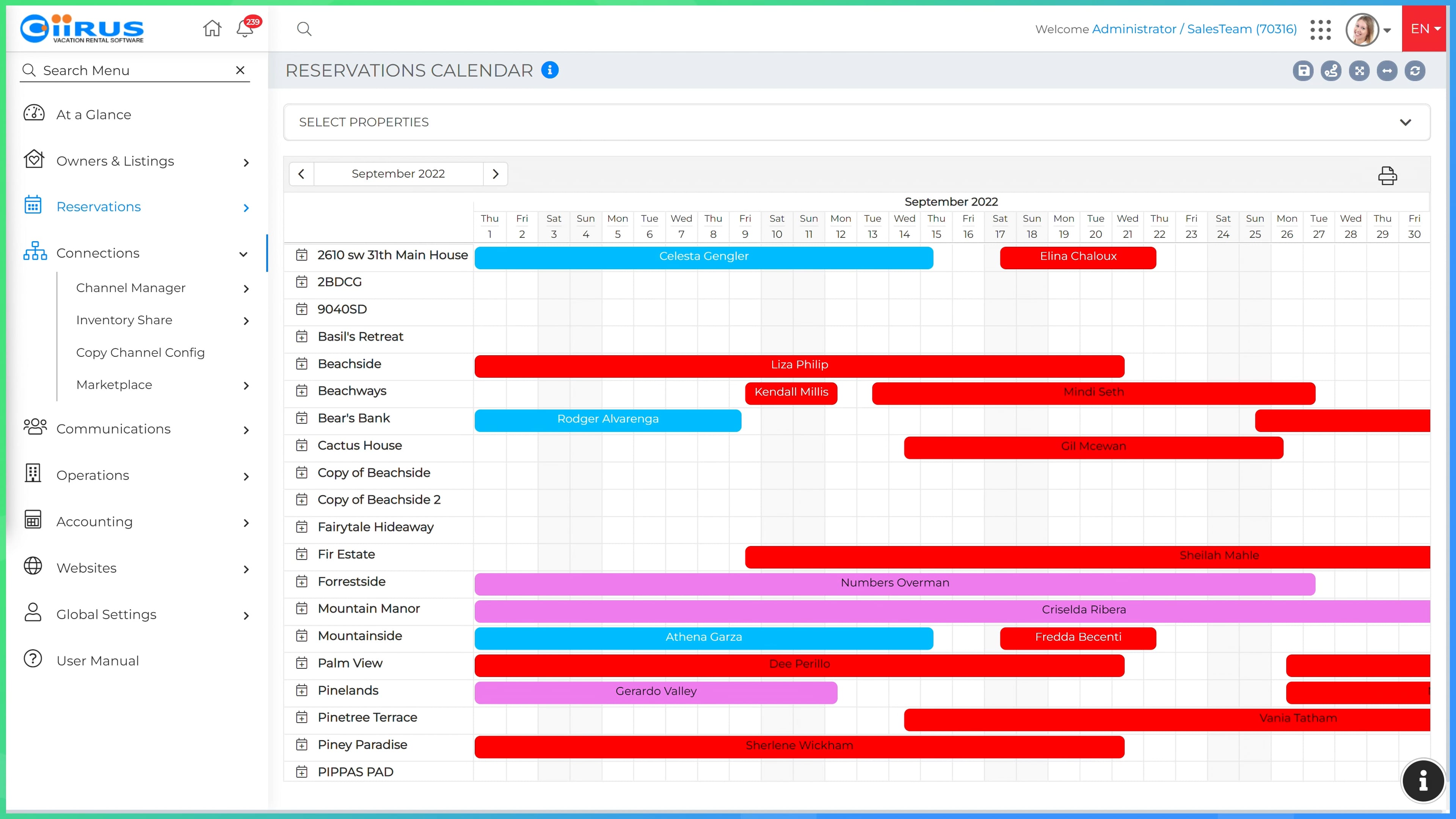Click the refresh calendar icon

point(1415,71)
